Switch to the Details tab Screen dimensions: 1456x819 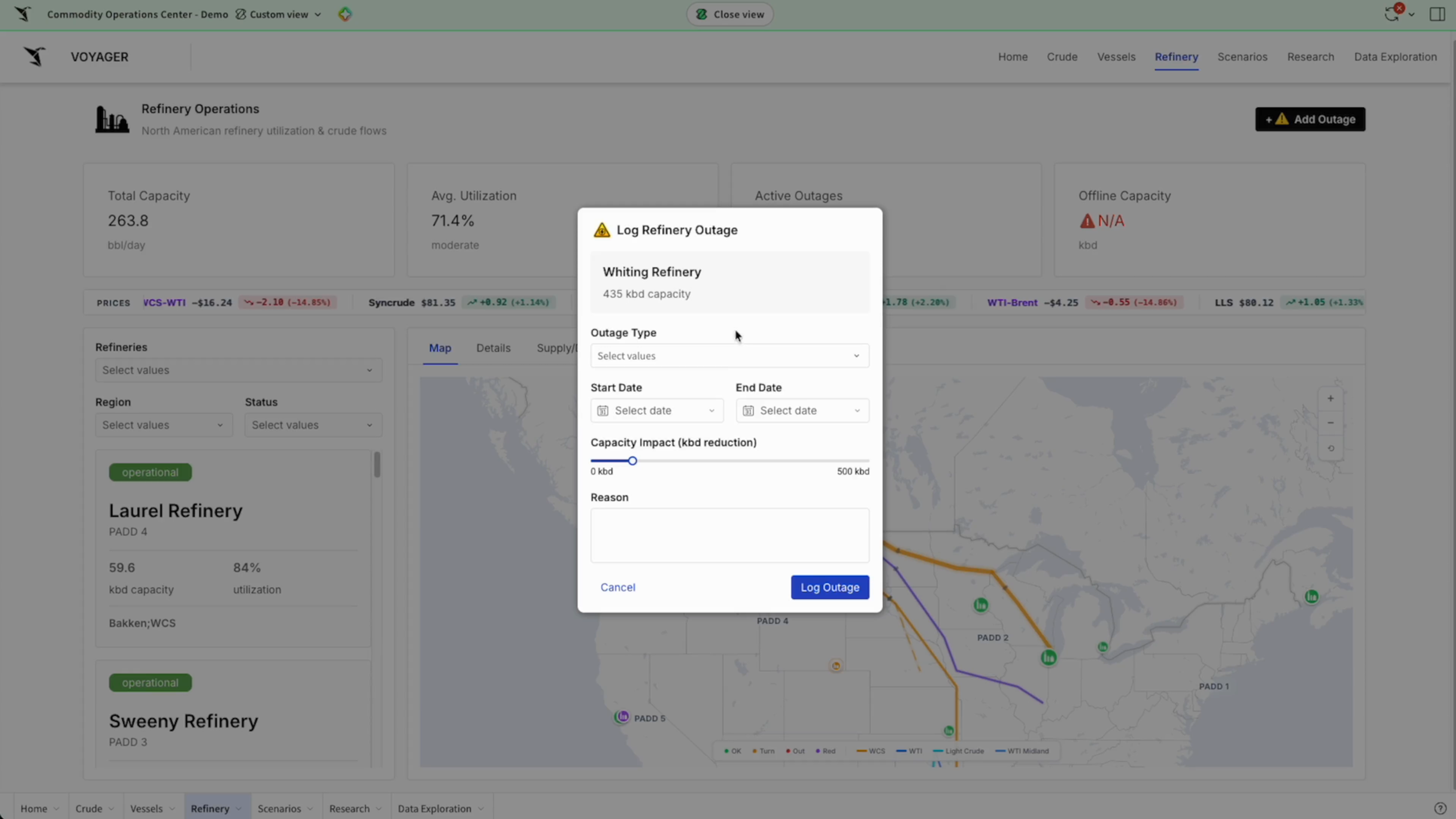tap(493, 348)
